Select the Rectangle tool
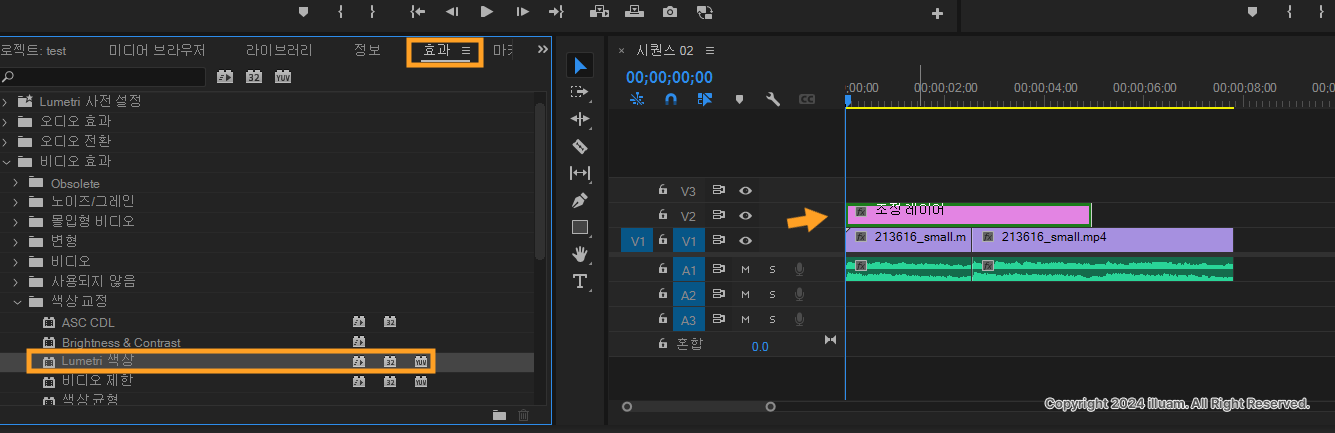1335x433 pixels. coord(580,227)
